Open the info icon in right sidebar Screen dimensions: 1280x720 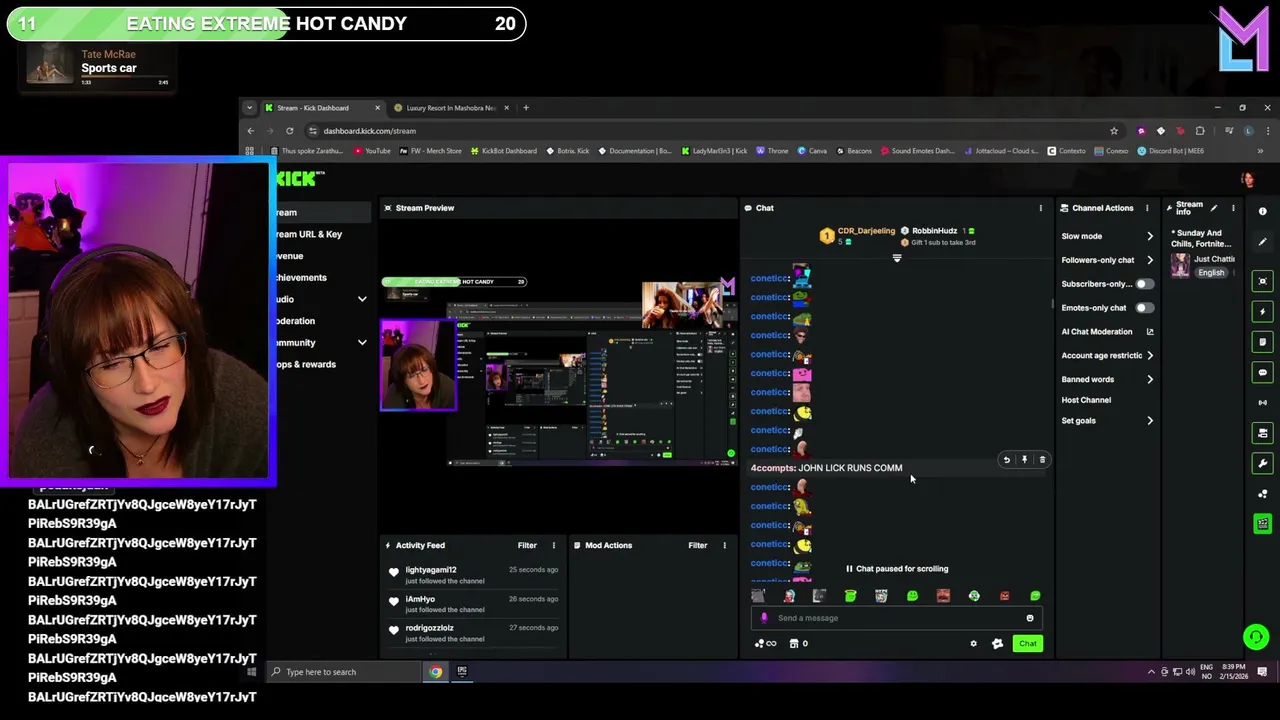point(1262,212)
